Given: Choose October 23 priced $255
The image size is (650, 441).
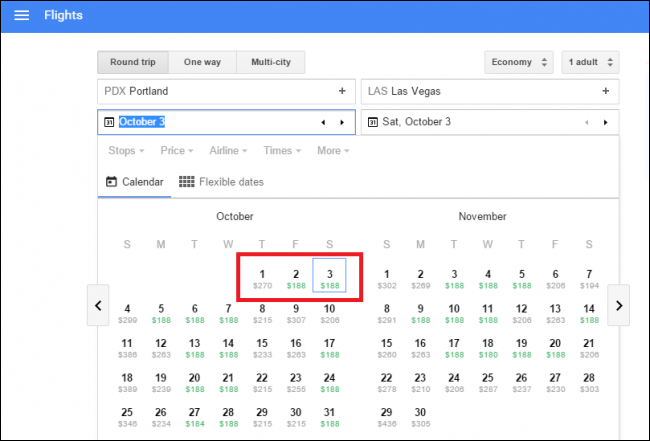Looking at the screenshot, I should 296,383.
